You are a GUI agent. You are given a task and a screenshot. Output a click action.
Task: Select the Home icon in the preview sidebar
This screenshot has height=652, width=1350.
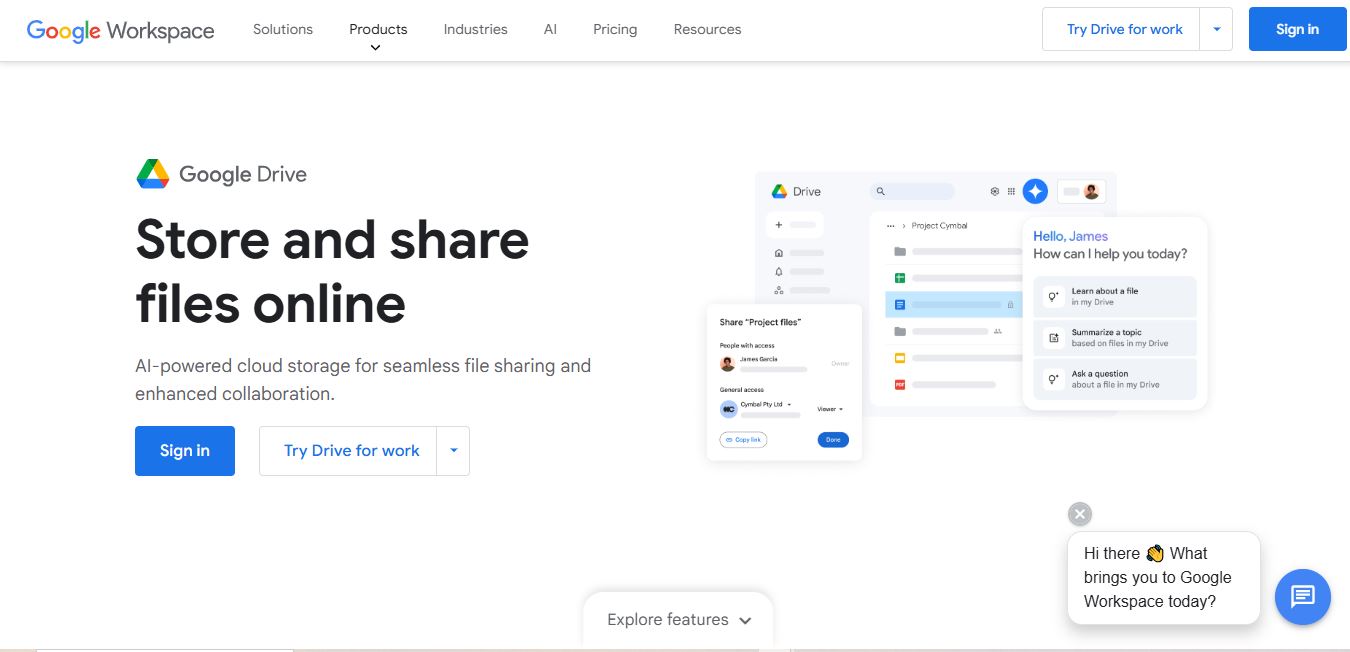click(x=779, y=253)
